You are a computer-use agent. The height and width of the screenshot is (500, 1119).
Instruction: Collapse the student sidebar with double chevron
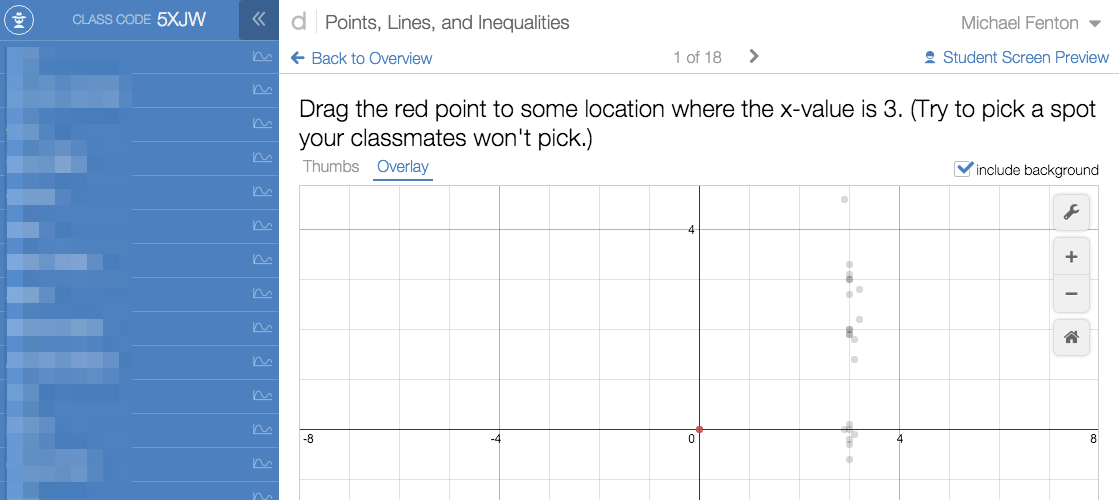pos(258,20)
